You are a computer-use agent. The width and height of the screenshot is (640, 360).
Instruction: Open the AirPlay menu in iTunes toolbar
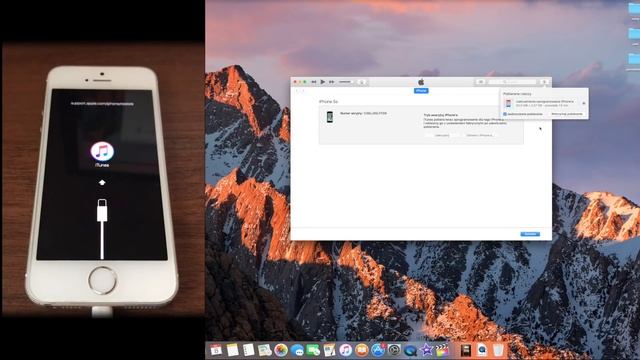tap(362, 82)
